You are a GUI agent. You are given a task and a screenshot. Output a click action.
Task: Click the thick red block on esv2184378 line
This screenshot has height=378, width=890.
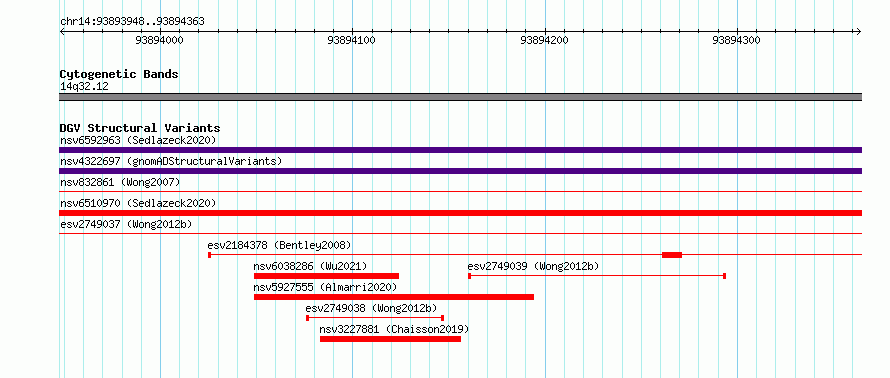pos(672,255)
